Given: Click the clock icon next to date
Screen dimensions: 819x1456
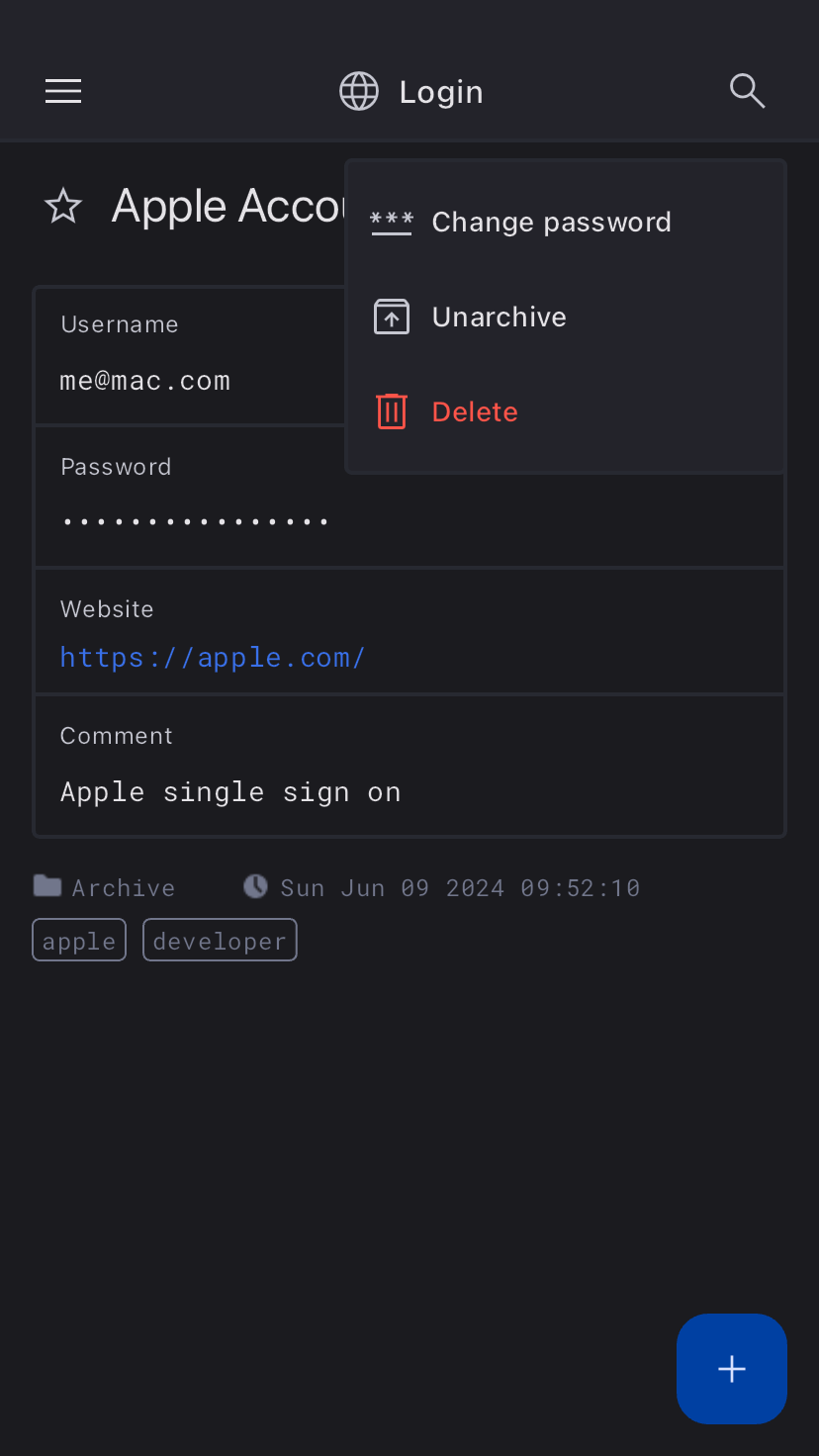Looking at the screenshot, I should pyautogui.click(x=255, y=886).
